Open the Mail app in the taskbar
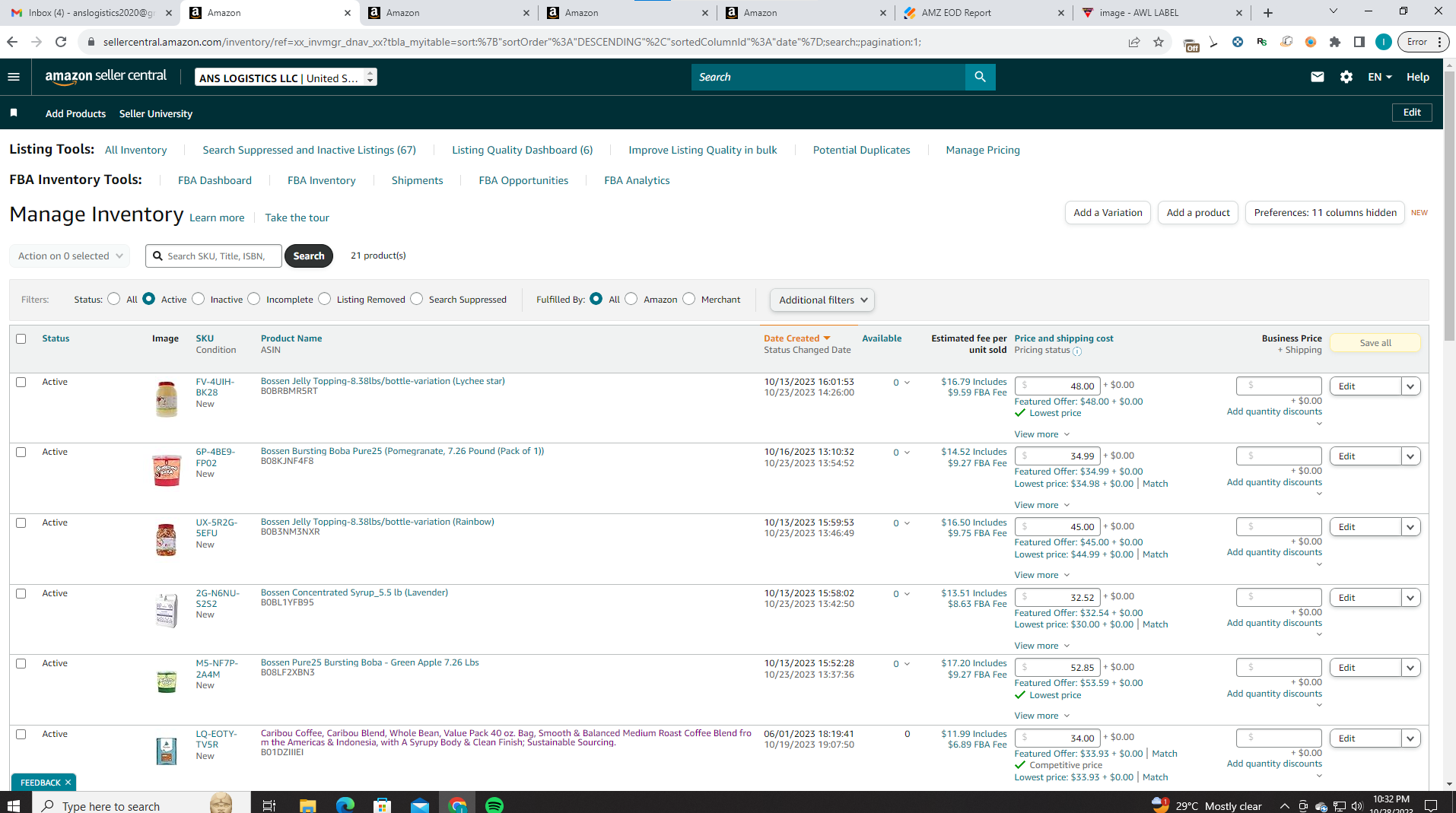 (420, 805)
